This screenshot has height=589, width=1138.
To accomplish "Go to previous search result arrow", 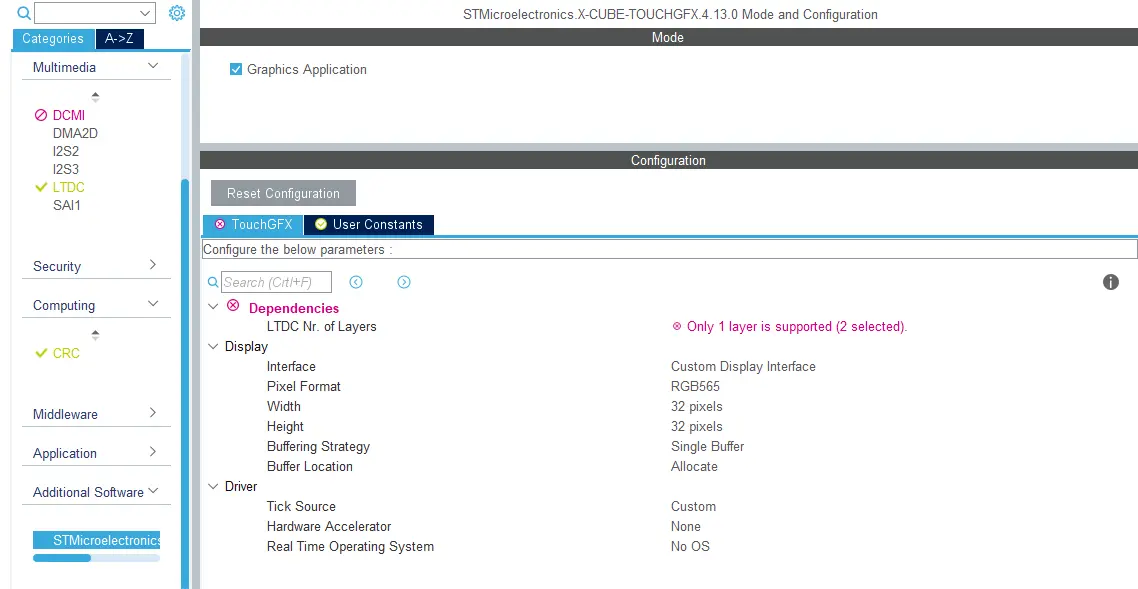I will (x=356, y=282).
